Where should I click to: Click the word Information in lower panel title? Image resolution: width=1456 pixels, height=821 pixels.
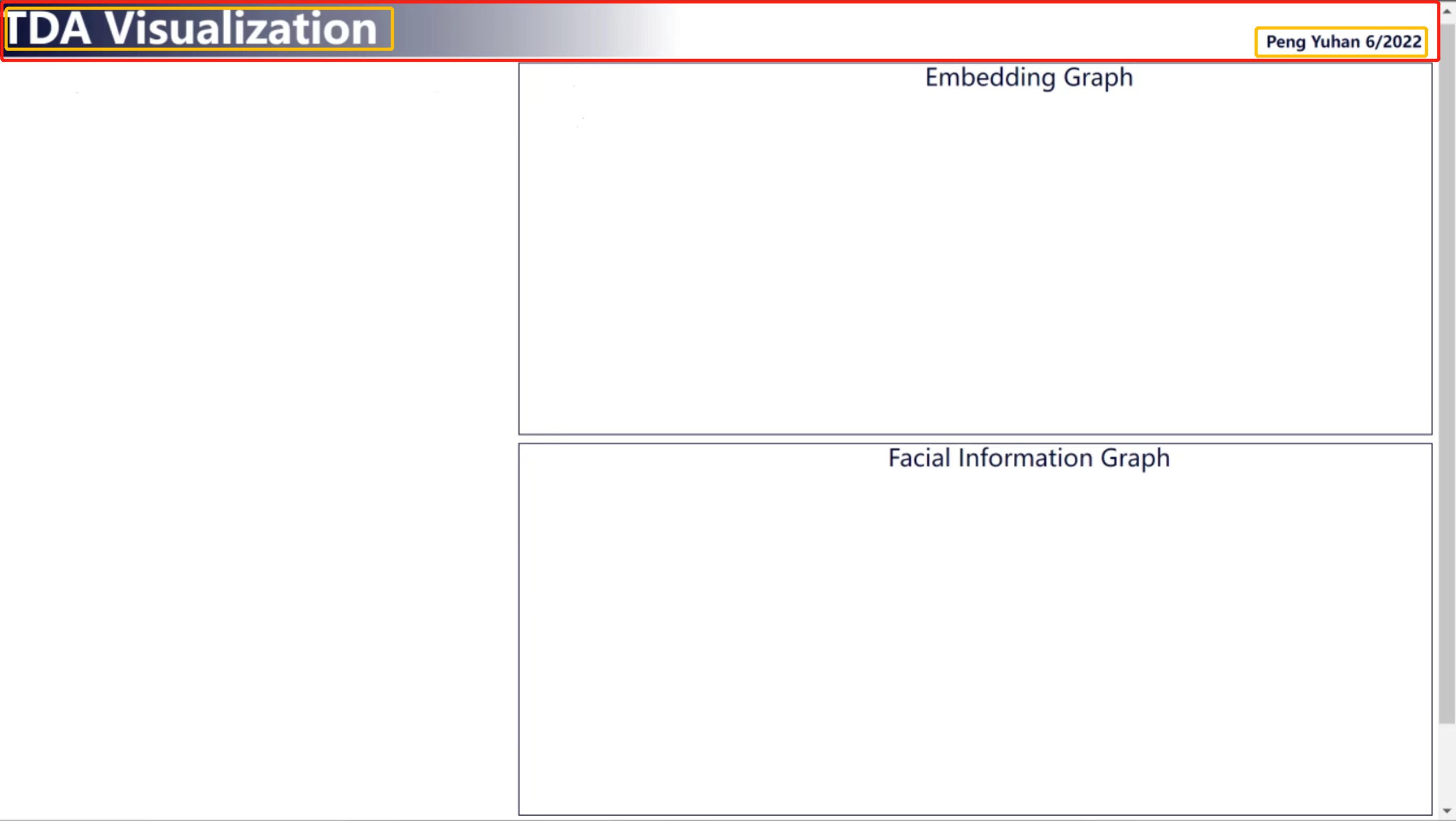coord(1025,458)
